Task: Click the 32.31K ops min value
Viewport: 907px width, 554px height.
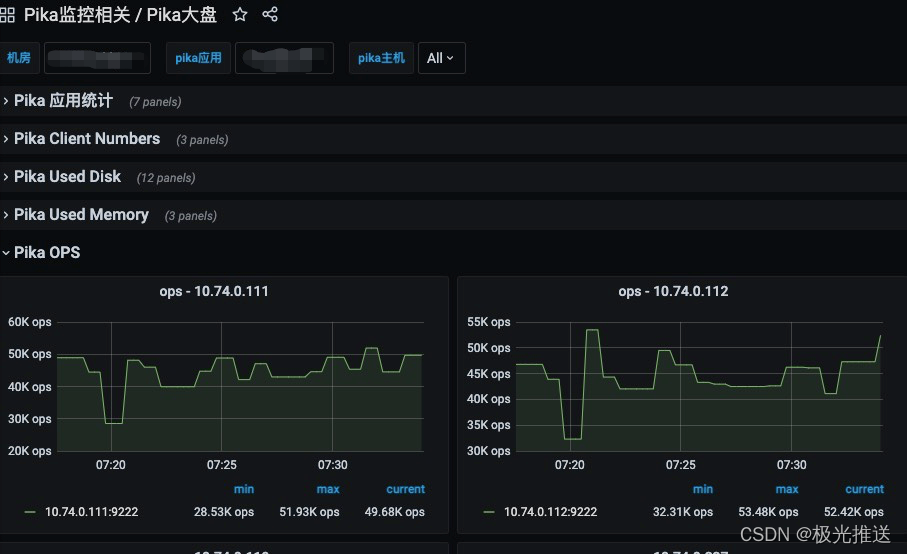Action: coord(683,512)
